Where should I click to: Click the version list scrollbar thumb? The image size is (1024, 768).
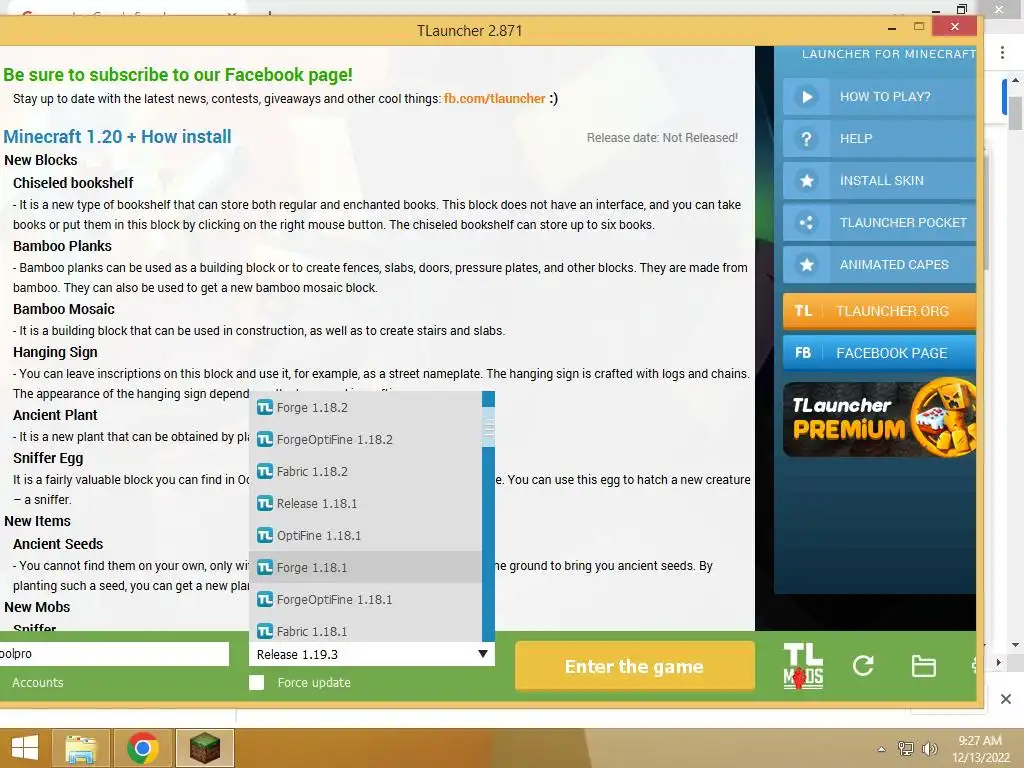pyautogui.click(x=488, y=427)
